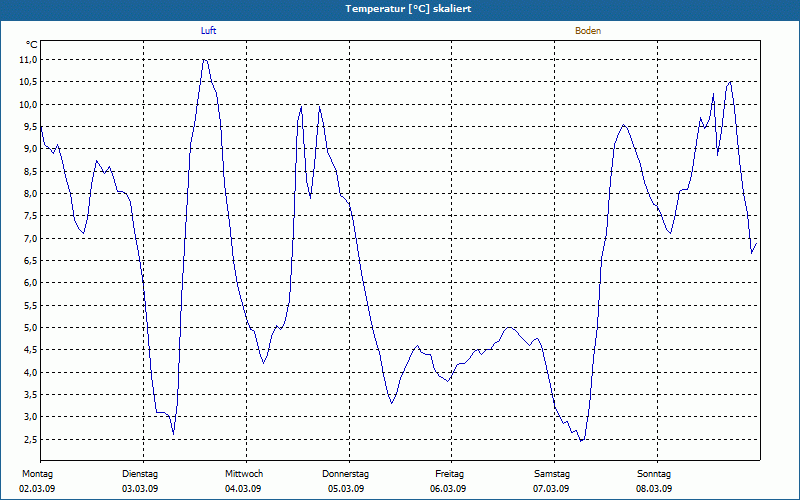
Task: Click the 9,0 y-axis value
Action: [30, 149]
